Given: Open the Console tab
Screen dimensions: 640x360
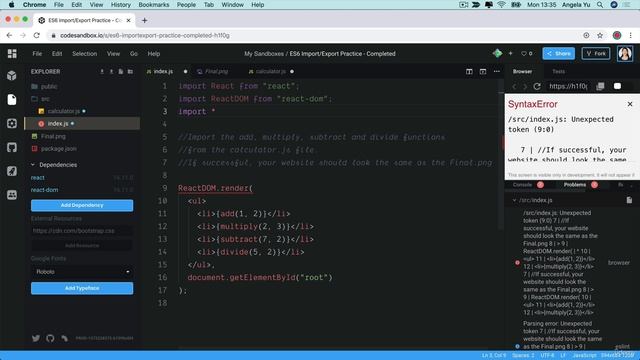Looking at the screenshot, I should tap(522, 185).
